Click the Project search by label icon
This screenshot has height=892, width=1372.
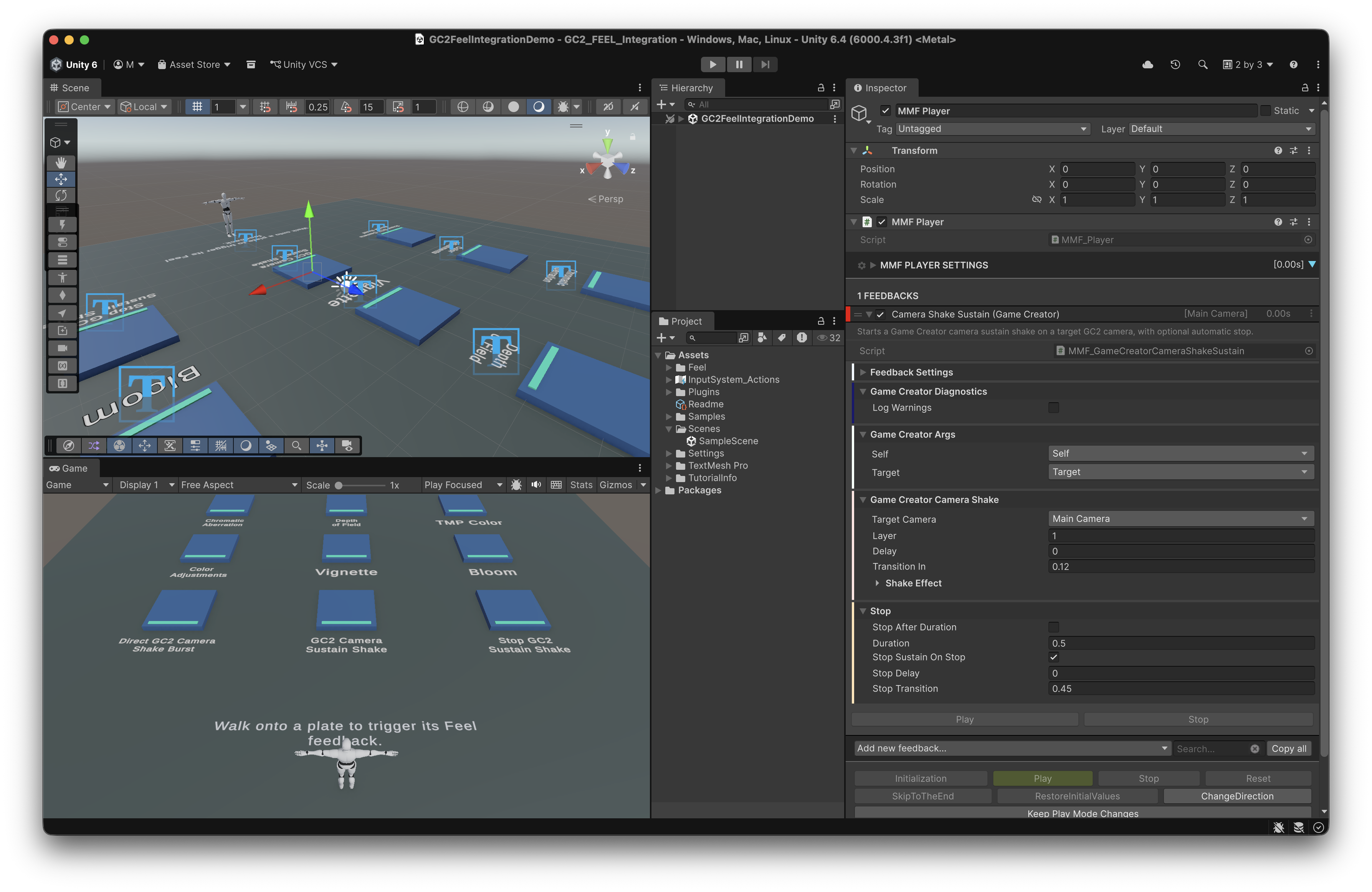pos(782,338)
